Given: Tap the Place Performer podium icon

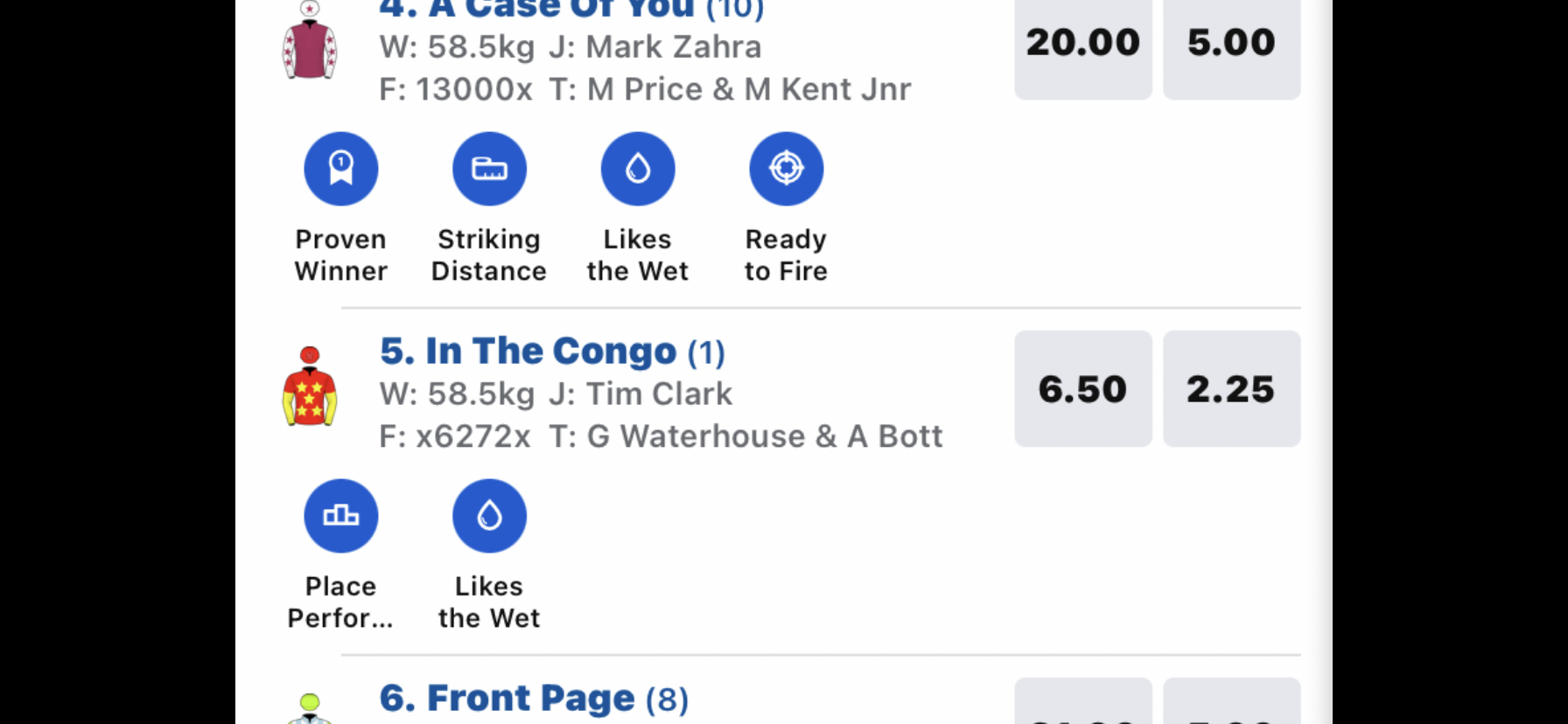Looking at the screenshot, I should (x=340, y=516).
